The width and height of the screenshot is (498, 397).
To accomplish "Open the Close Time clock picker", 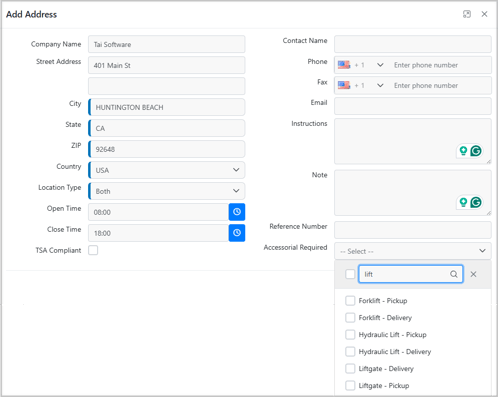I will (237, 233).
